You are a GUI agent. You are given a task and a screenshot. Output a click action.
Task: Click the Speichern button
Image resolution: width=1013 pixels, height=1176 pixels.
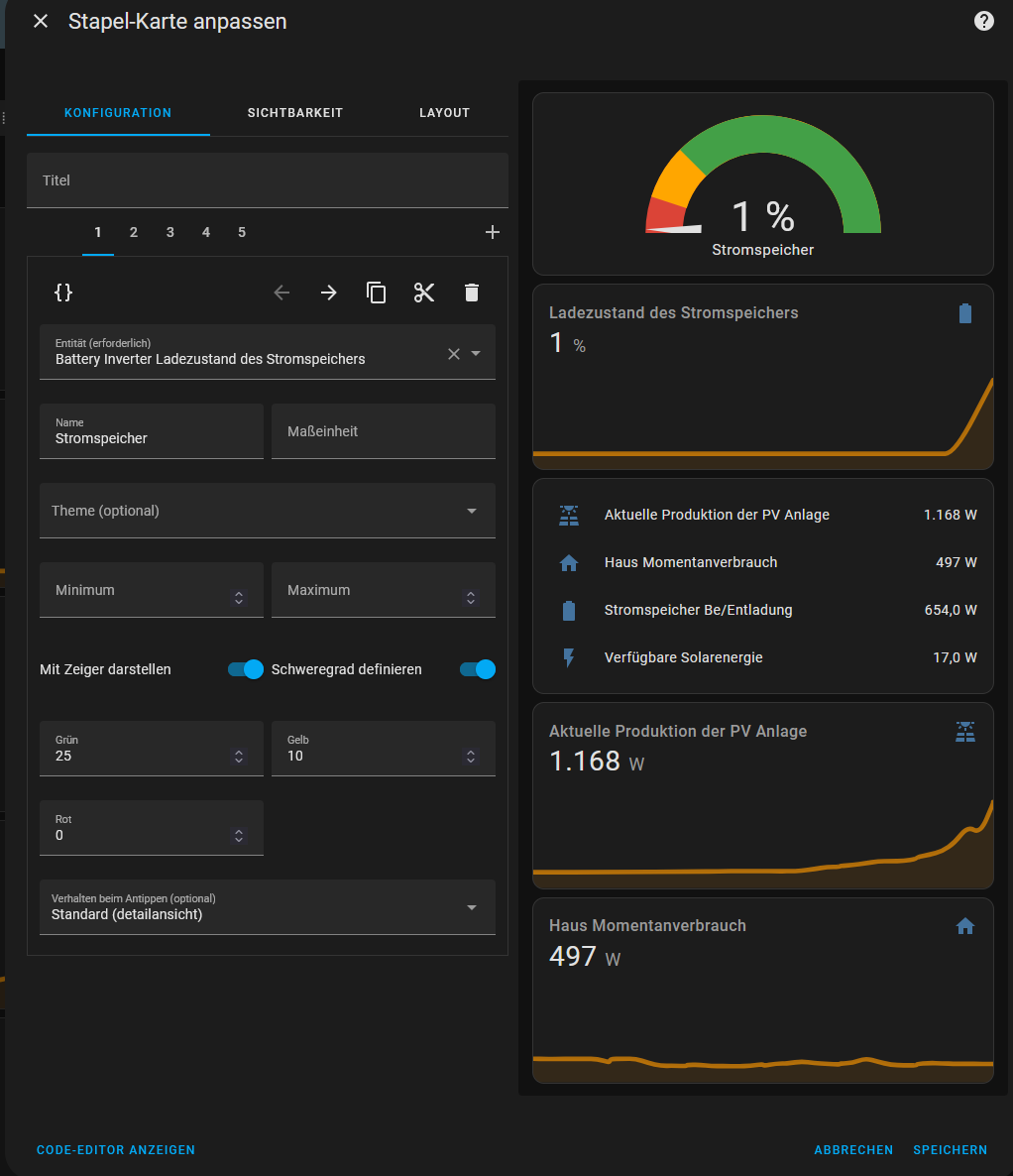(950, 1150)
